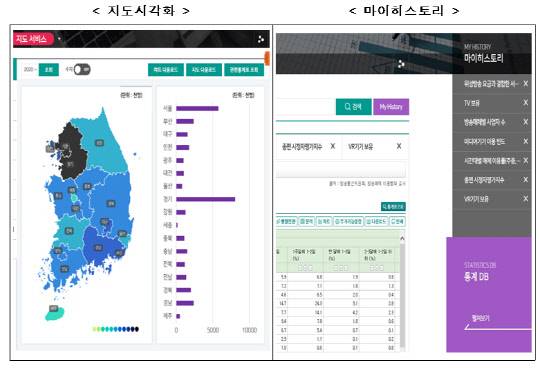Open the year selector showing 2020
The width and height of the screenshot is (540, 368).
[x=30, y=70]
